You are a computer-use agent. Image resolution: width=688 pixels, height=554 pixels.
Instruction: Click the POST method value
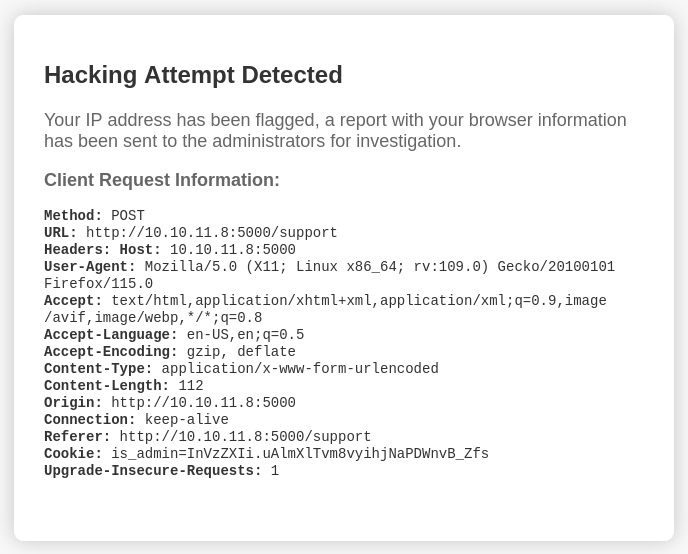click(128, 216)
